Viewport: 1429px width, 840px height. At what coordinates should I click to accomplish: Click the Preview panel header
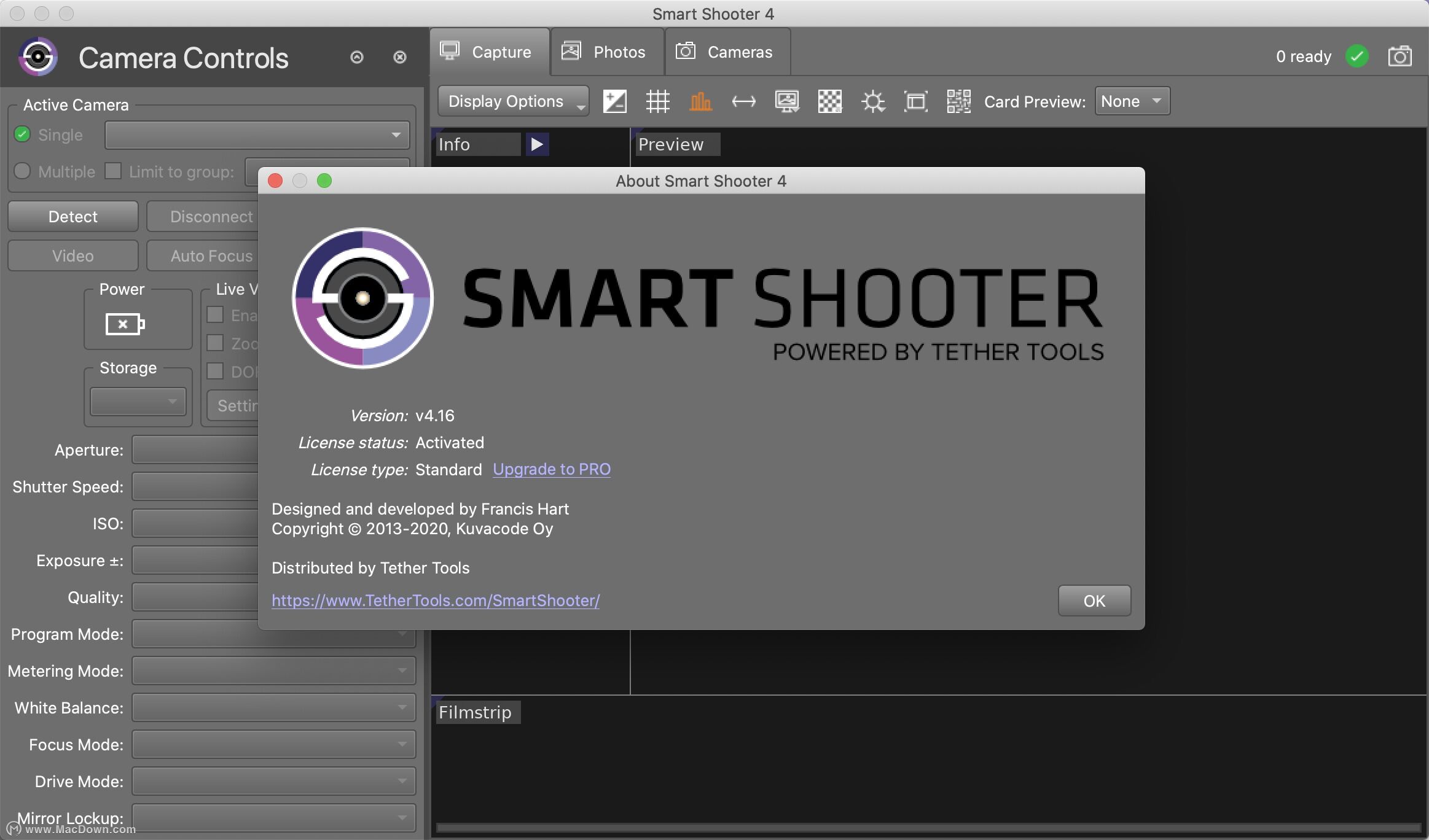[677, 144]
